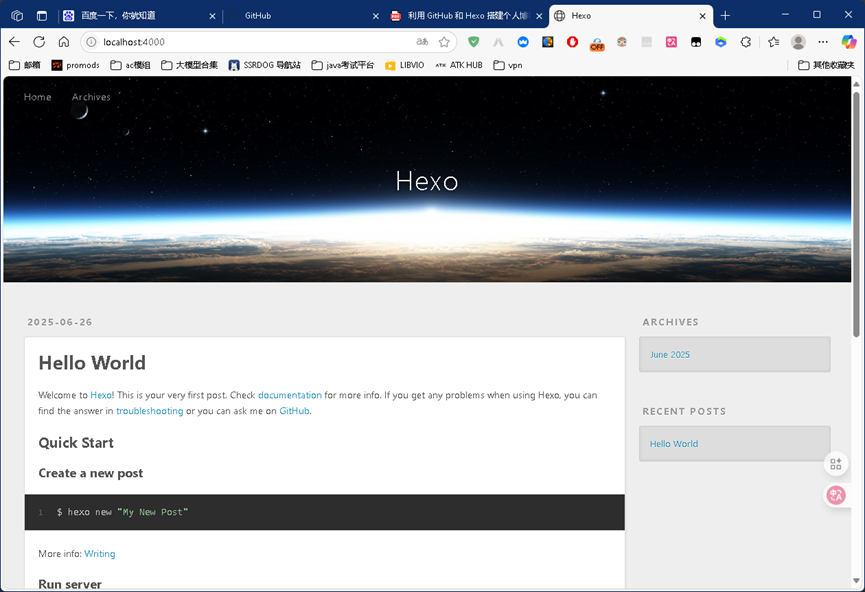Image resolution: width=865 pixels, height=592 pixels.
Task: Click the floating pink translate button
Action: click(x=836, y=495)
